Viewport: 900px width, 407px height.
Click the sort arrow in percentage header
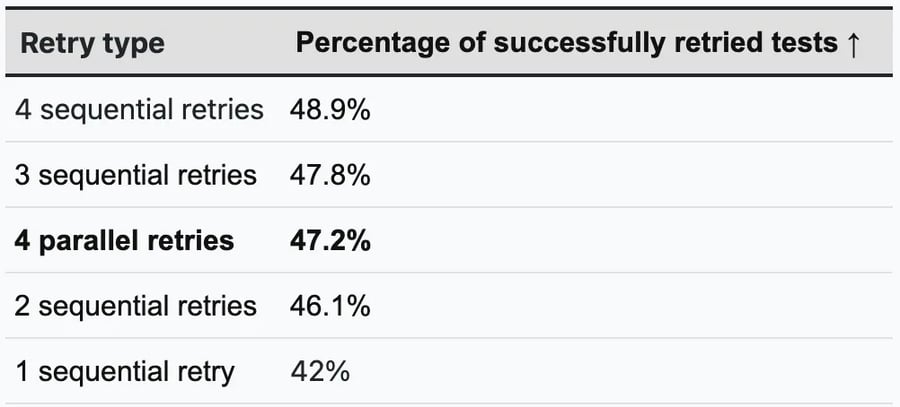click(x=853, y=44)
